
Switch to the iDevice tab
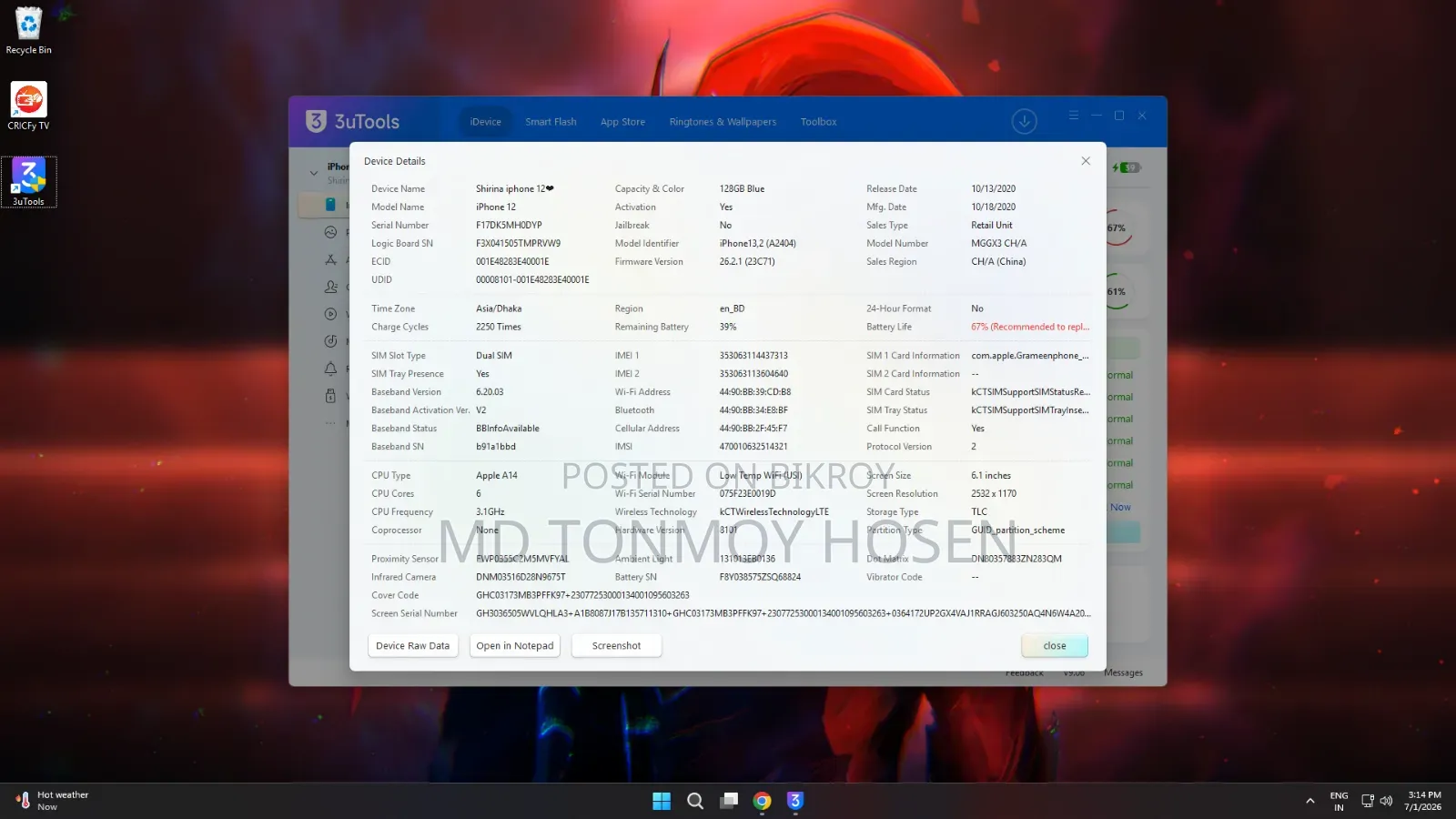pyautogui.click(x=486, y=122)
